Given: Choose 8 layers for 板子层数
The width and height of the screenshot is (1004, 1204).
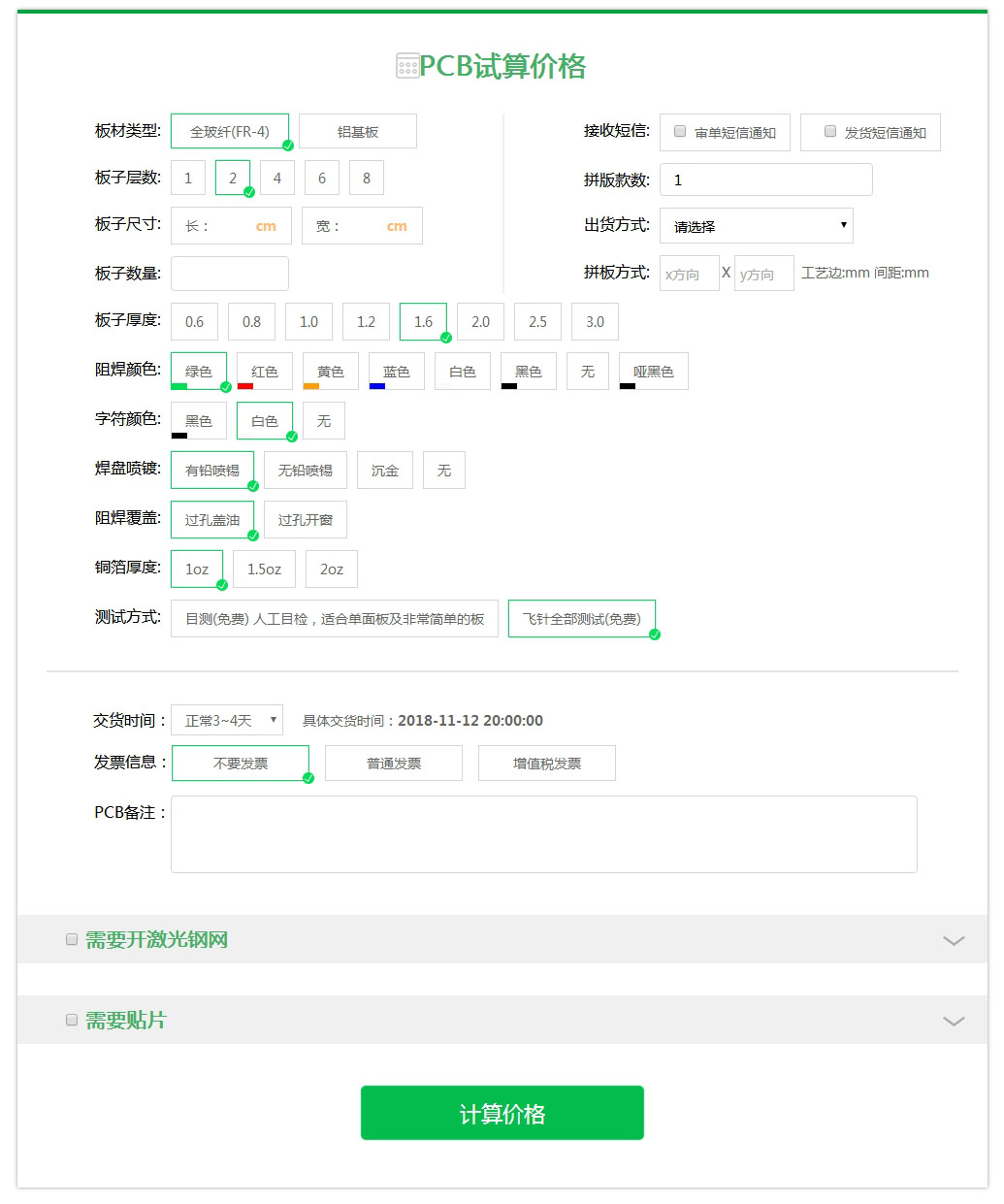Looking at the screenshot, I should coord(367,178).
